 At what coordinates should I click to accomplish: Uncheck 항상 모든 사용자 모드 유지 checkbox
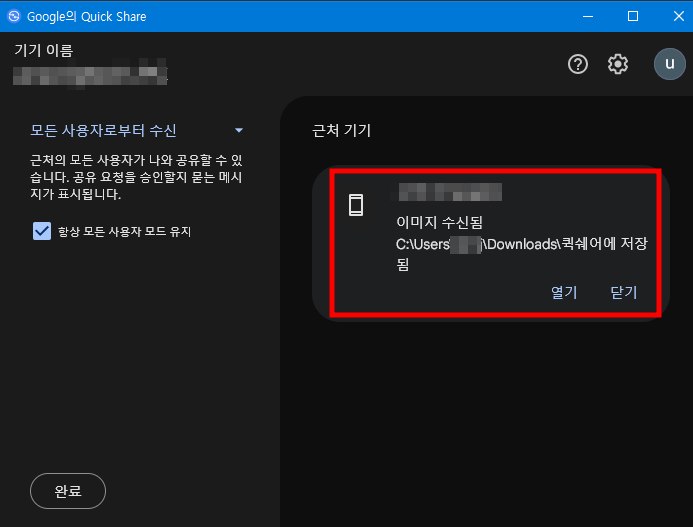tap(42, 231)
